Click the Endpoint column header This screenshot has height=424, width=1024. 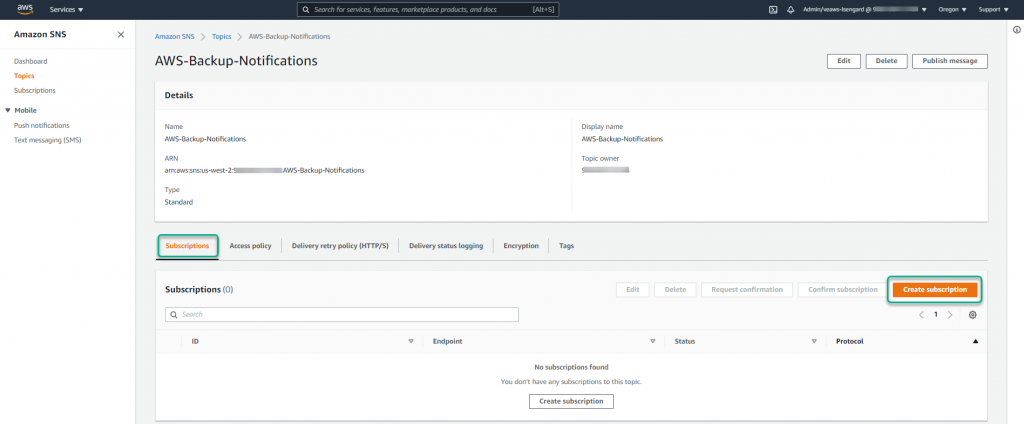click(x=448, y=342)
